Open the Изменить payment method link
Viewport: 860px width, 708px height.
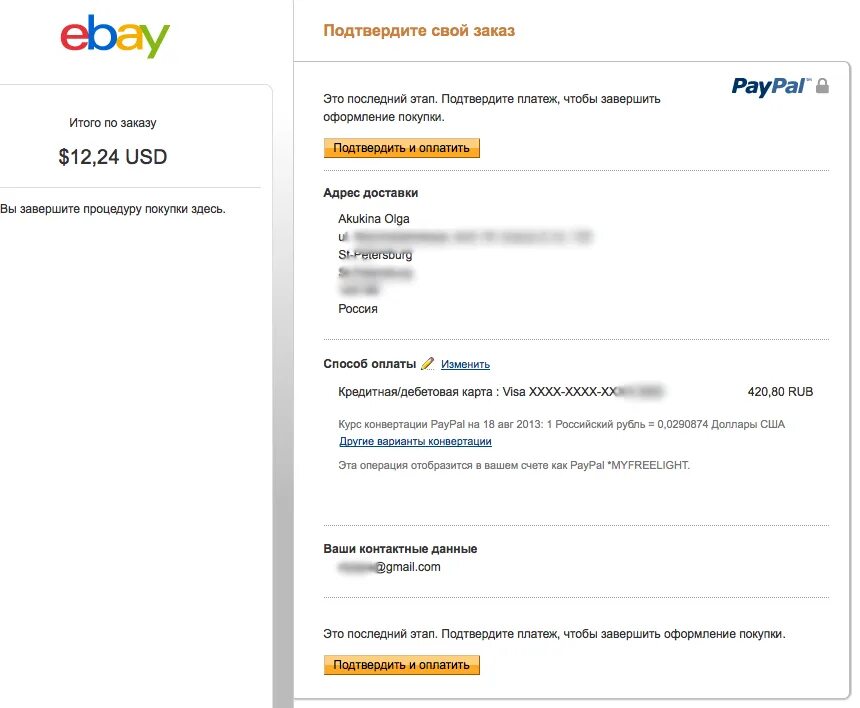tap(465, 365)
